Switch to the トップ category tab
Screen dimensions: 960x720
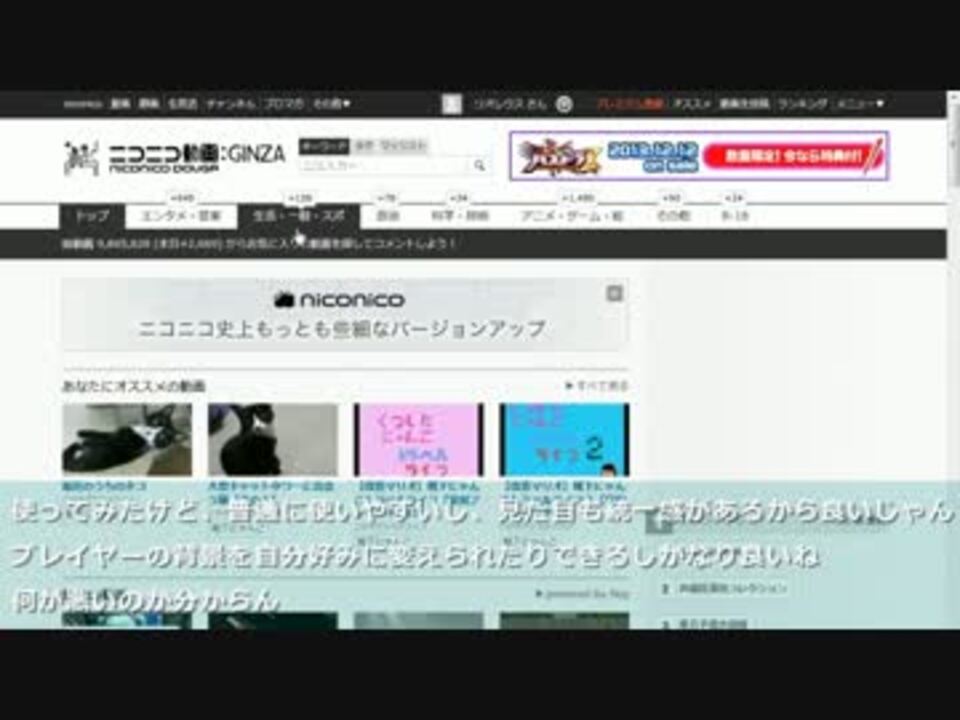coord(92,216)
